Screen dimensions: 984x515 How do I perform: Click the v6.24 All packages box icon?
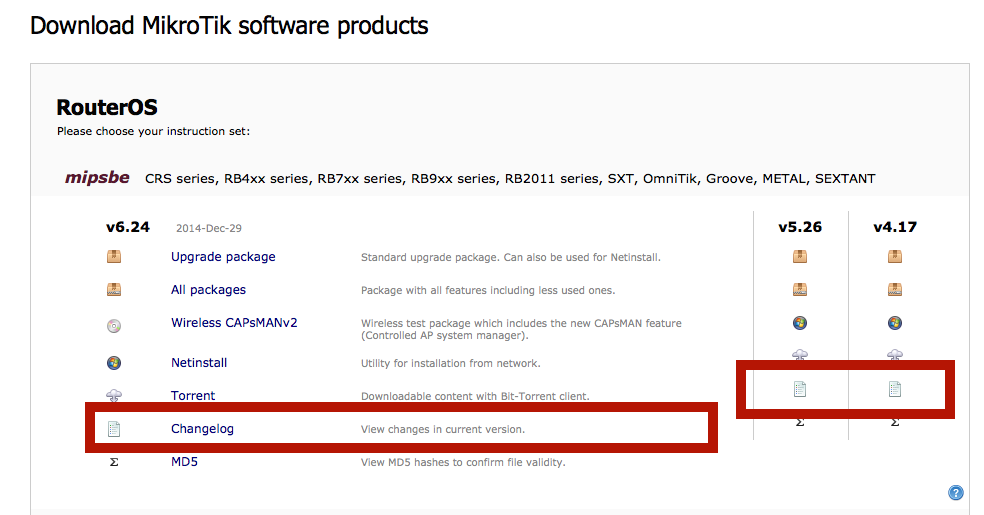114,290
